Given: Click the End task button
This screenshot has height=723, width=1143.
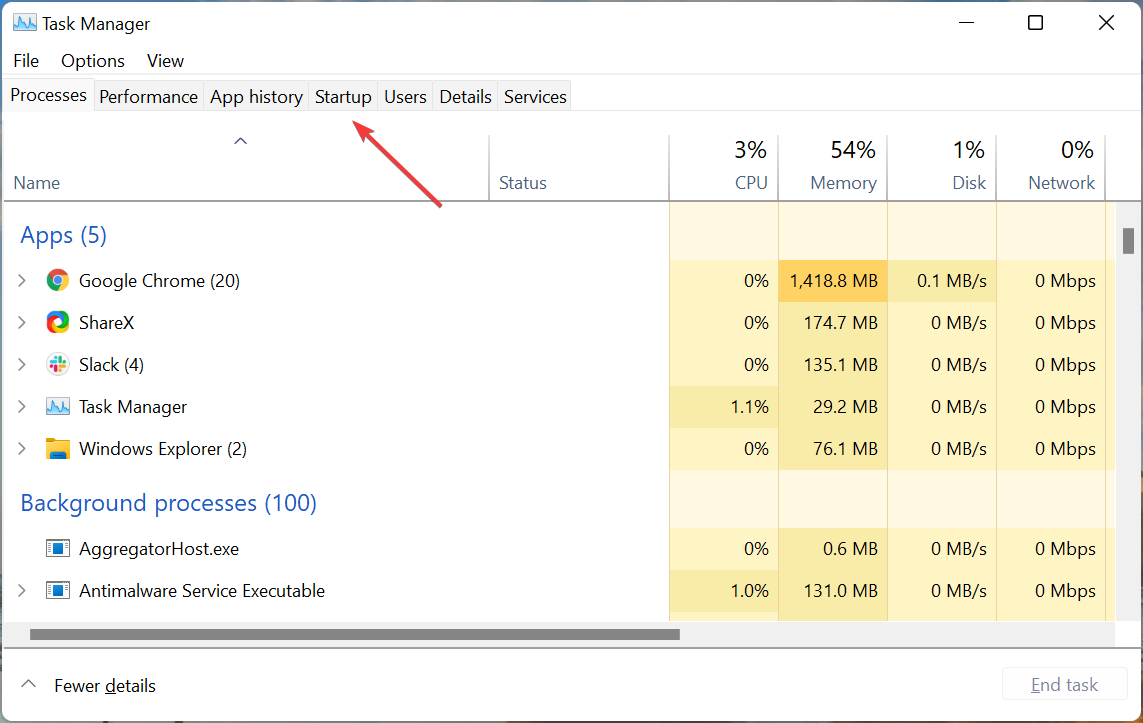Looking at the screenshot, I should tap(1064, 684).
